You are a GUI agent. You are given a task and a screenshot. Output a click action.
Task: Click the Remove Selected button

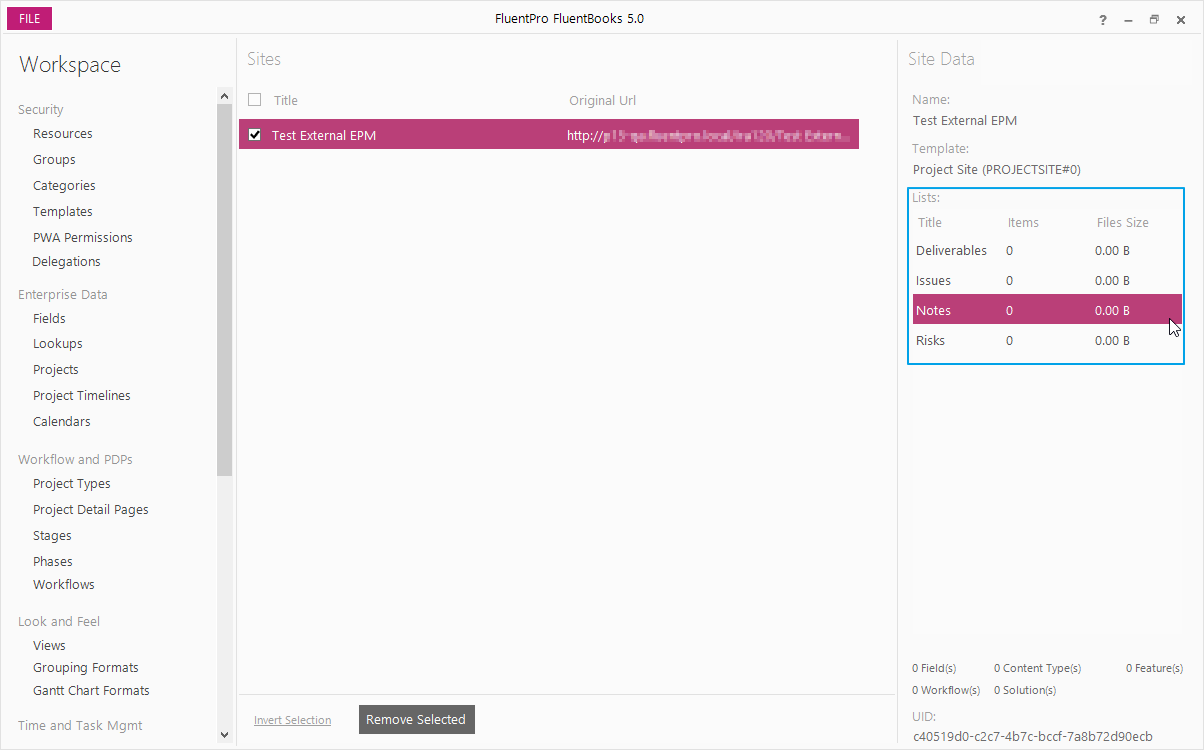(416, 720)
